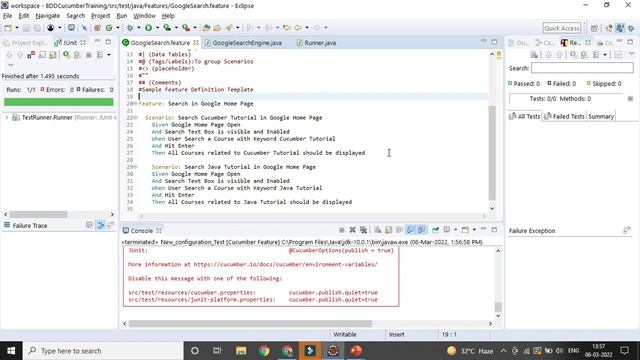Click the JUnit Rerun Test icon
Image resolution: width=640 pixels, height=360 pixels.
pyautogui.click(x=66, y=55)
